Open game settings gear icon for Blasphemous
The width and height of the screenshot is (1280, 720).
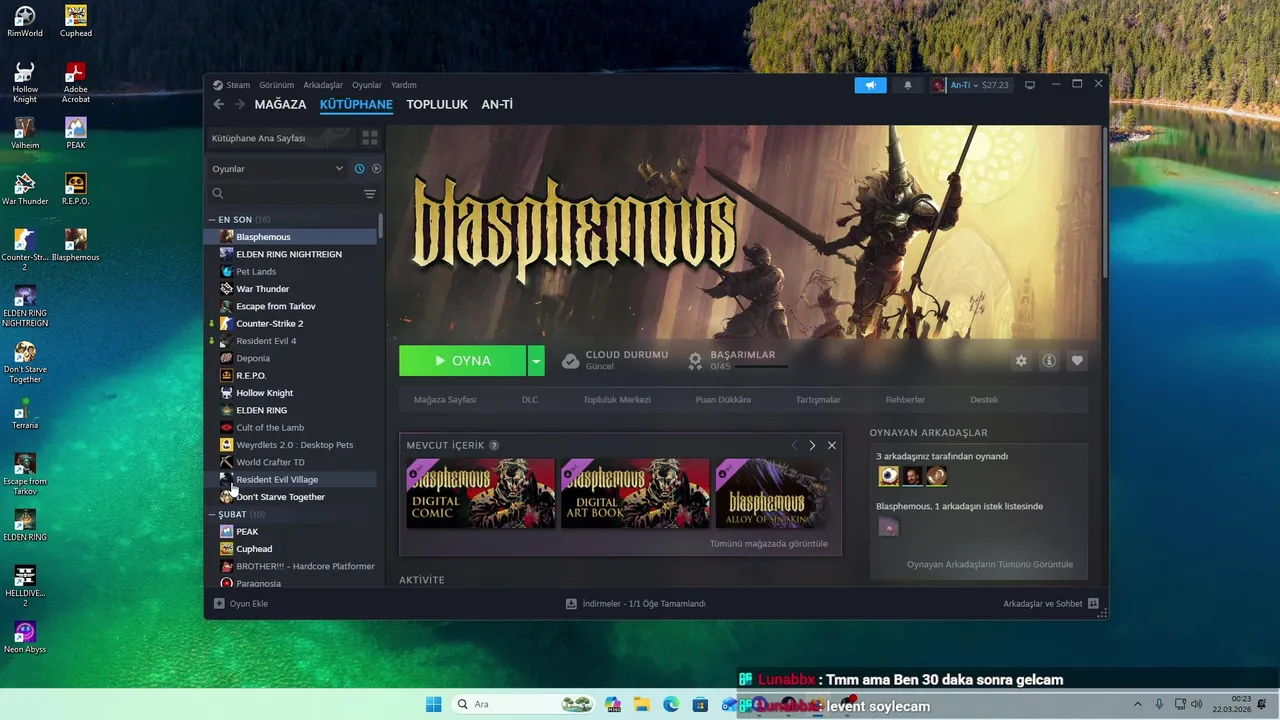coord(1021,361)
